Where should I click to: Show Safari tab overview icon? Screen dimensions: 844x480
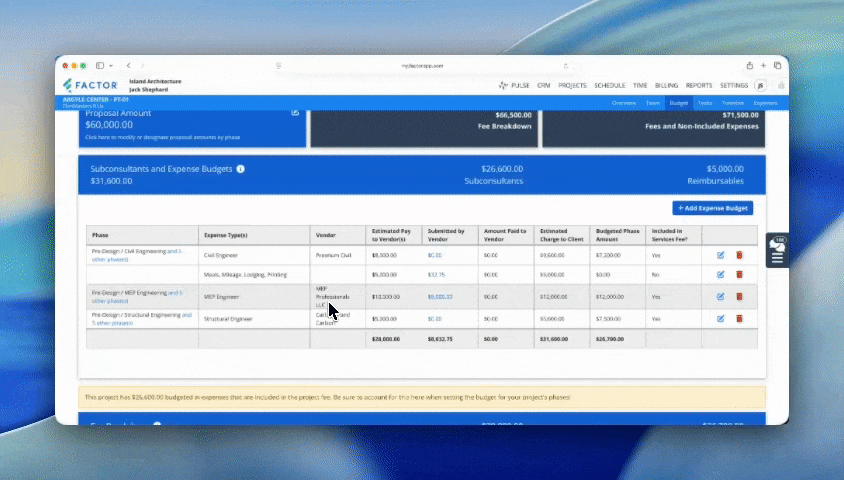[x=777, y=66]
